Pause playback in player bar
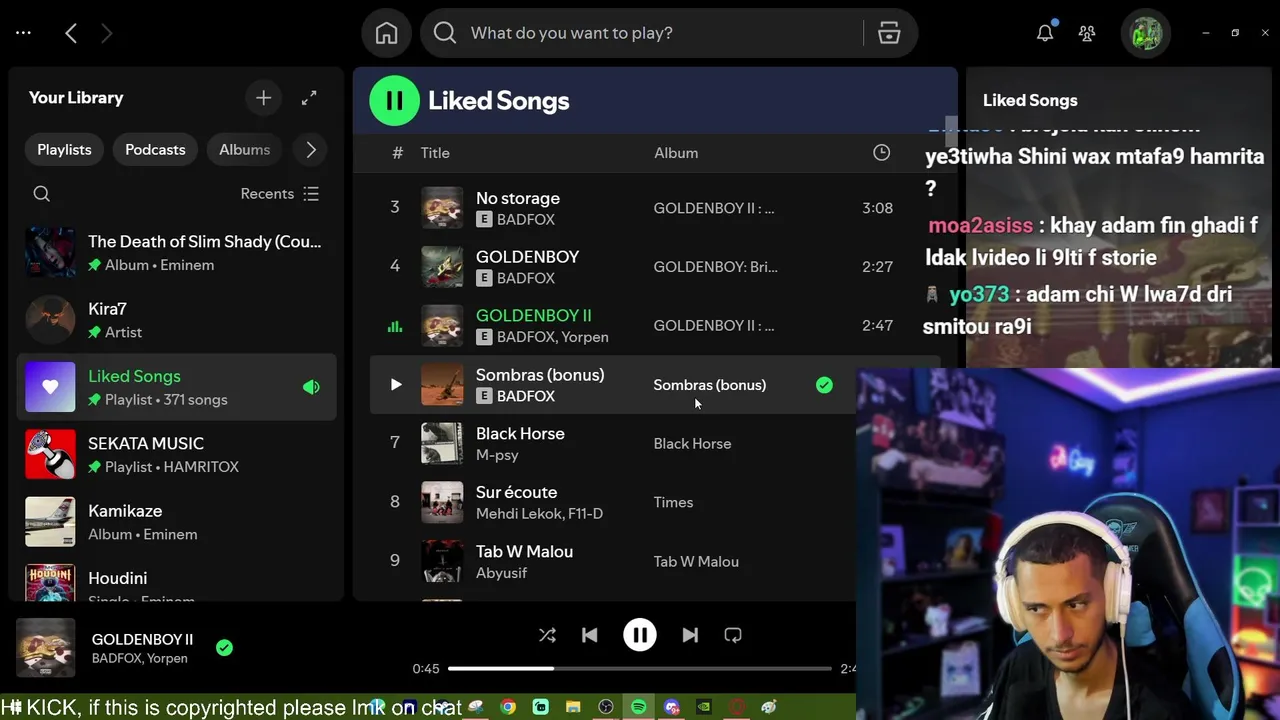This screenshot has height=720, width=1280. (x=640, y=635)
